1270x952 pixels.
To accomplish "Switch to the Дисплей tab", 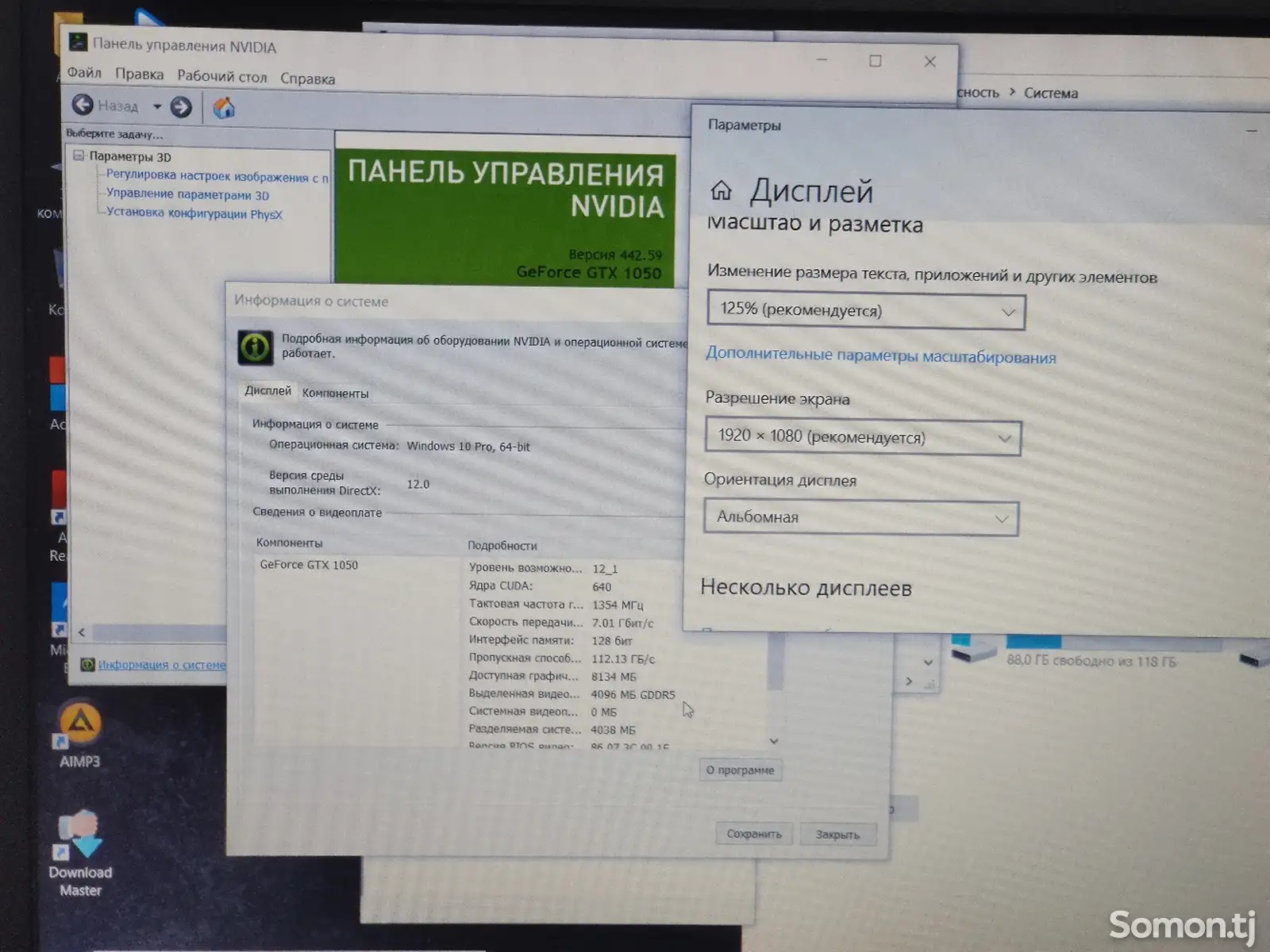I will click(x=267, y=390).
